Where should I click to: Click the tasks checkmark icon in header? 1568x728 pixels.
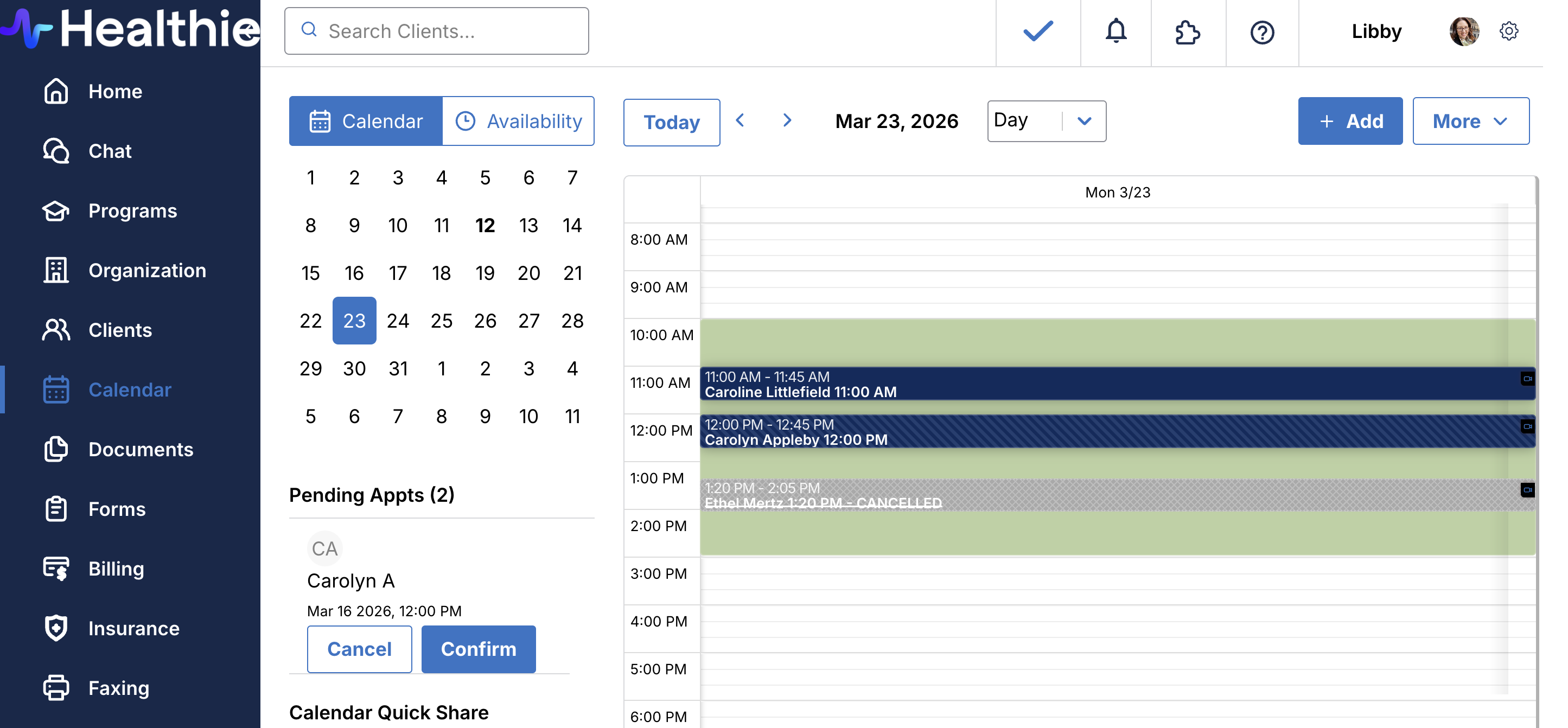[1038, 31]
